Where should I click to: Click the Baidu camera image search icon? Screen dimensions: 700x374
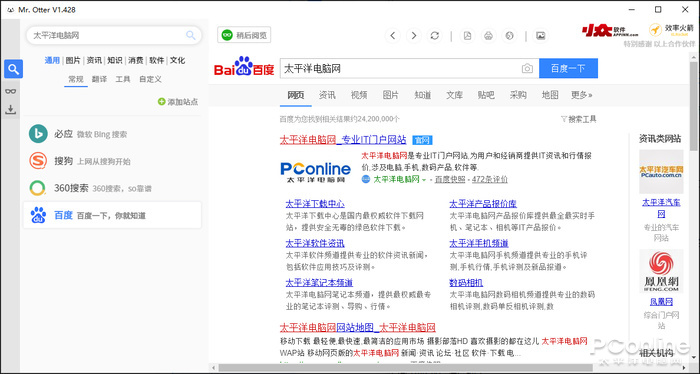[527, 69]
